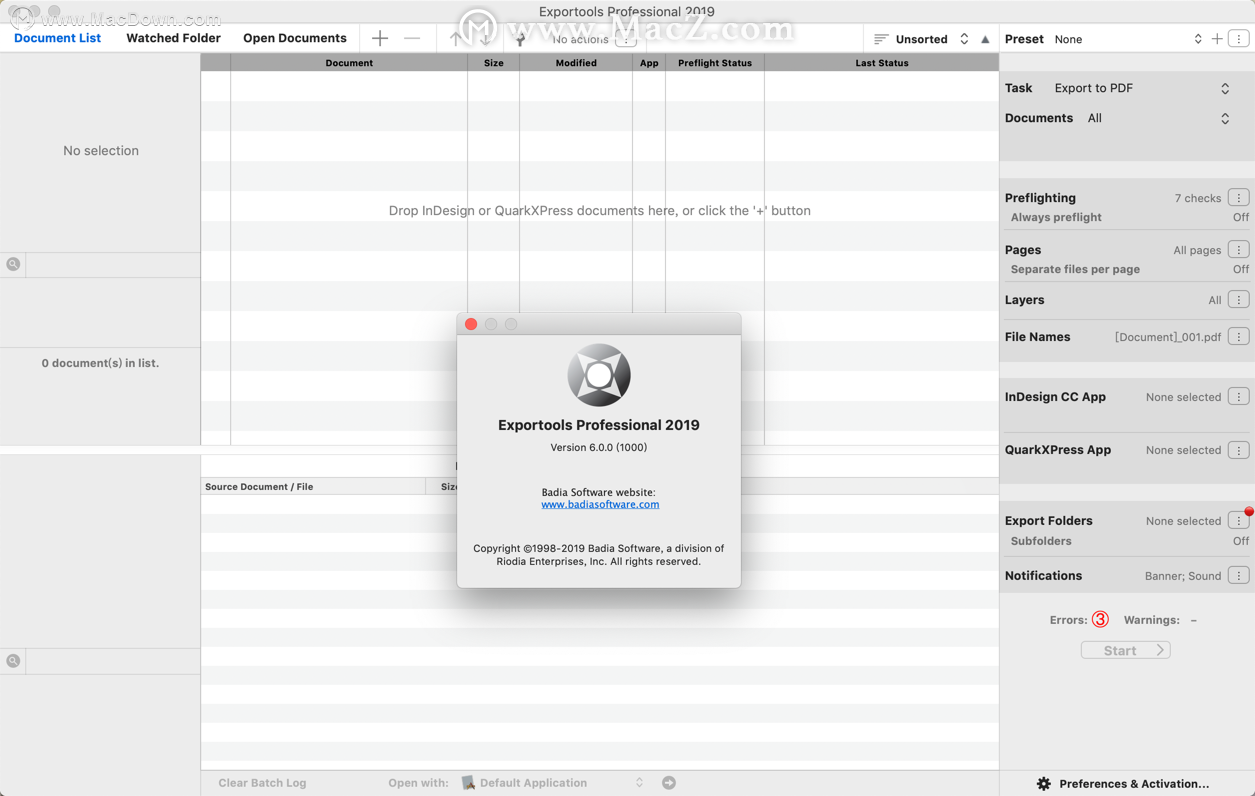1255x796 pixels.
Task: Open the Watched Folder tab
Action: tap(173, 38)
